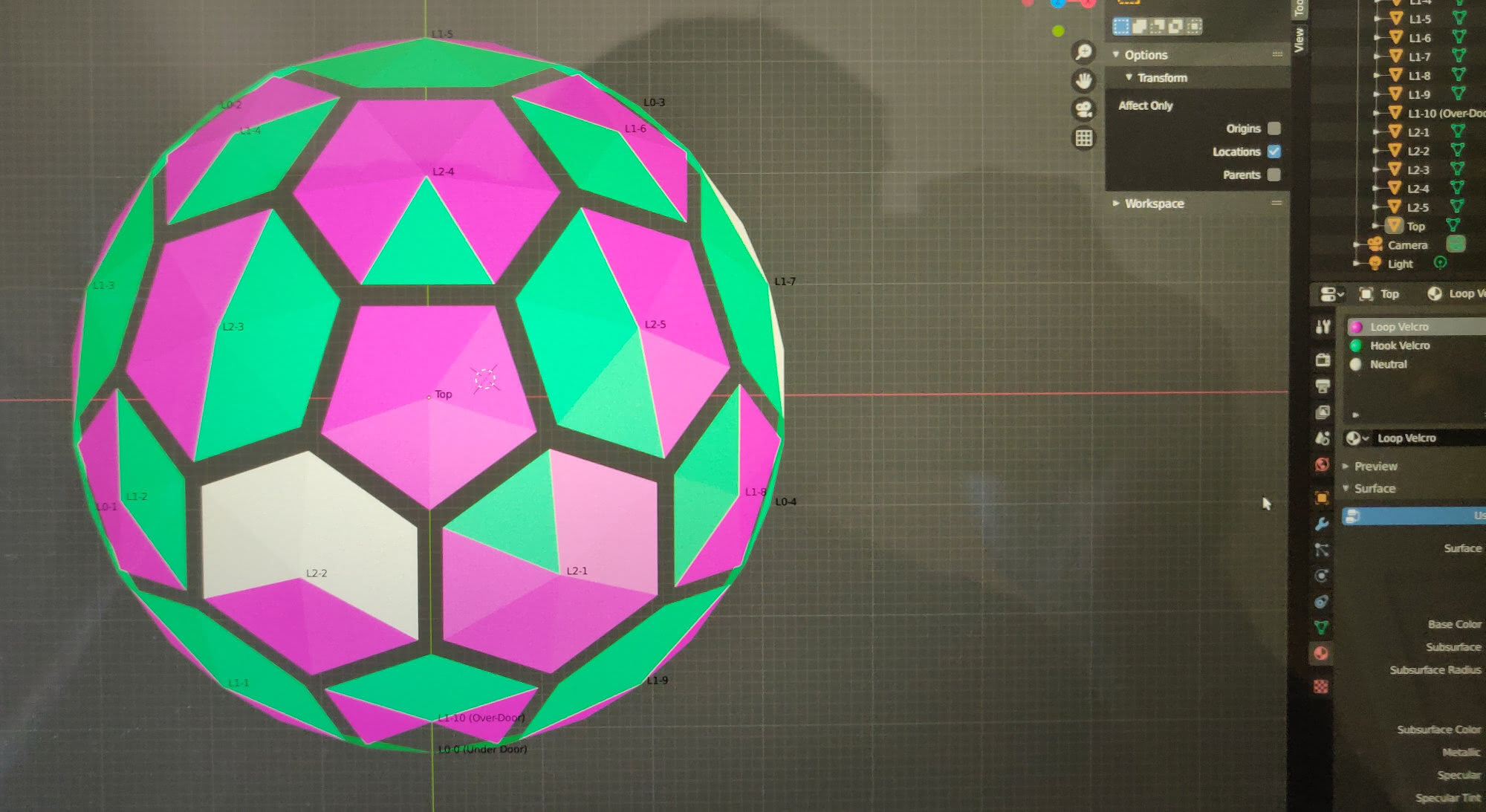Viewport: 1486px width, 812px height.
Task: Select the Top object in outliner
Action: tap(1415, 227)
